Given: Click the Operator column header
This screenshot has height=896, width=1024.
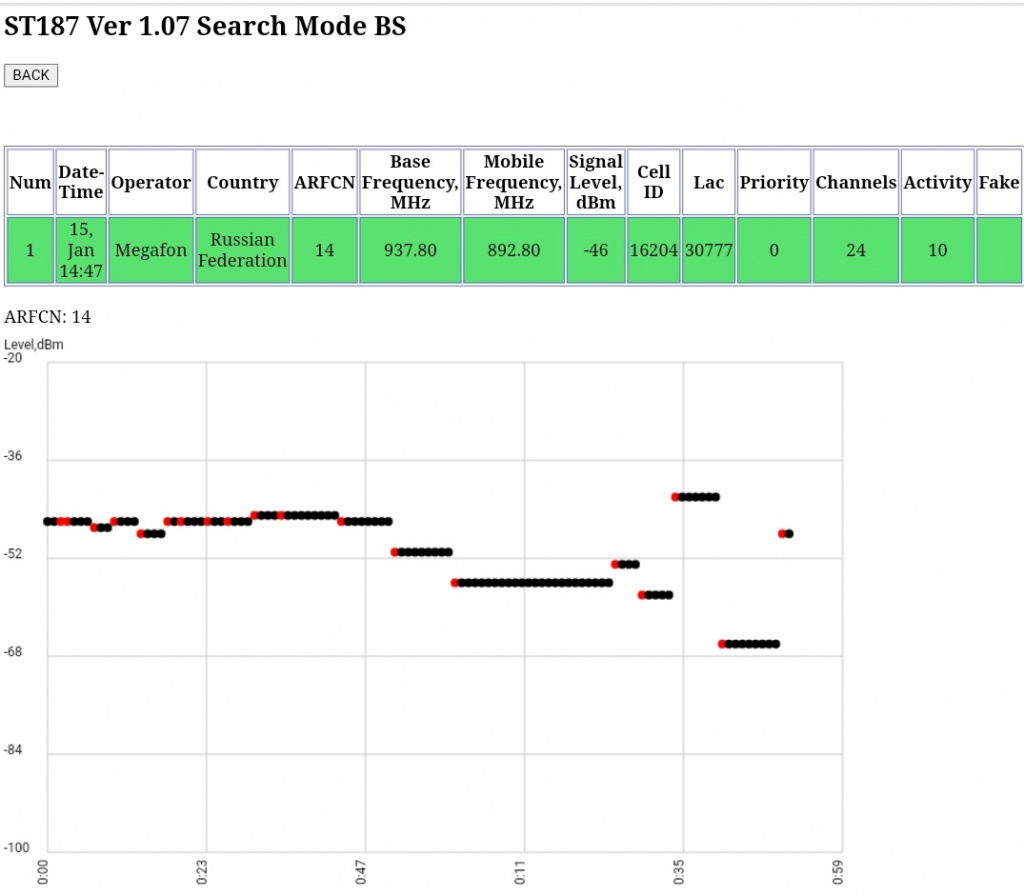Looking at the screenshot, I should (151, 182).
